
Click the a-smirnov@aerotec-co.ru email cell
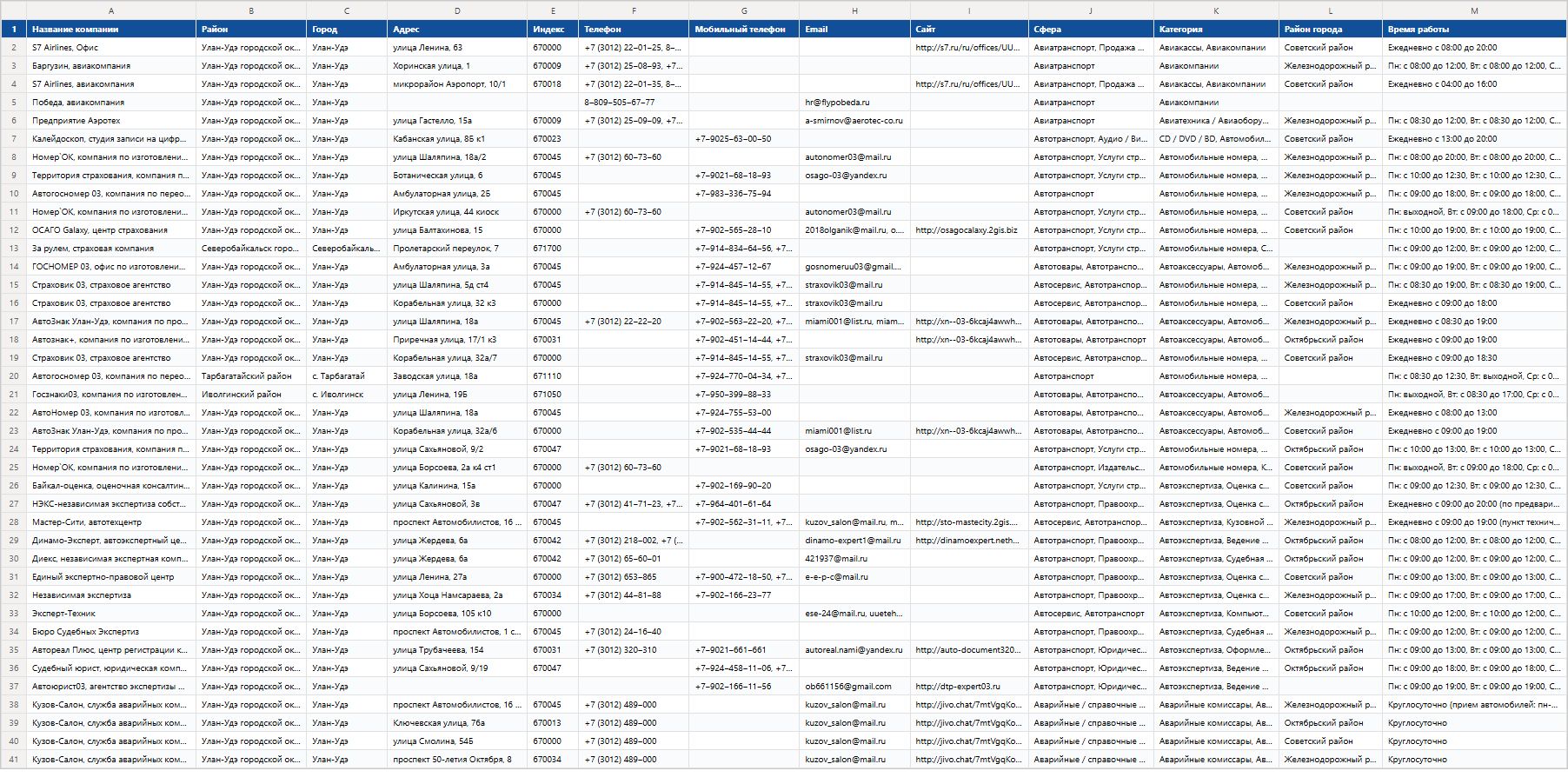click(855, 121)
